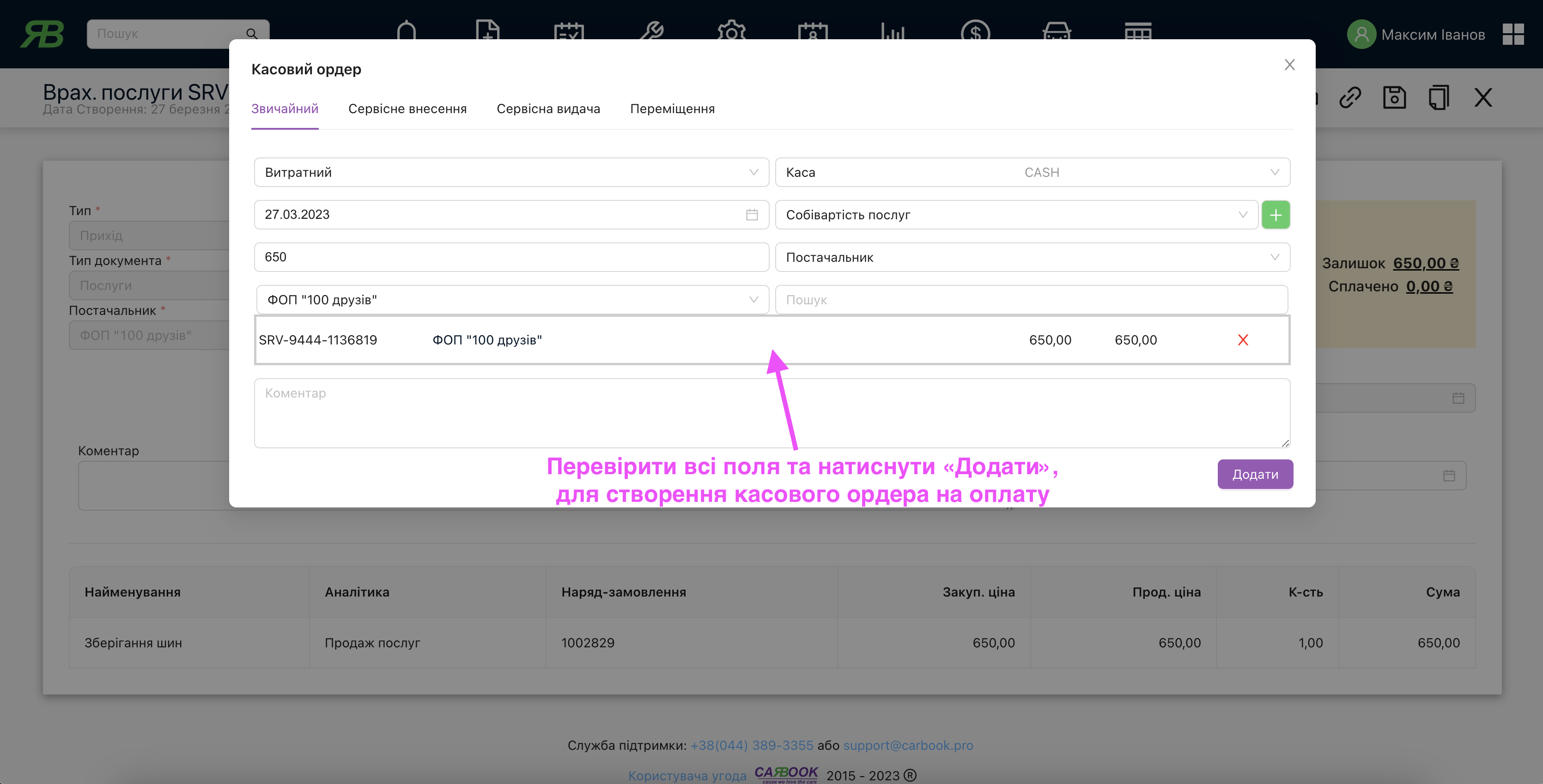Image resolution: width=1543 pixels, height=784 pixels.
Task: Switch to the Переміщення tab
Action: coord(672,109)
